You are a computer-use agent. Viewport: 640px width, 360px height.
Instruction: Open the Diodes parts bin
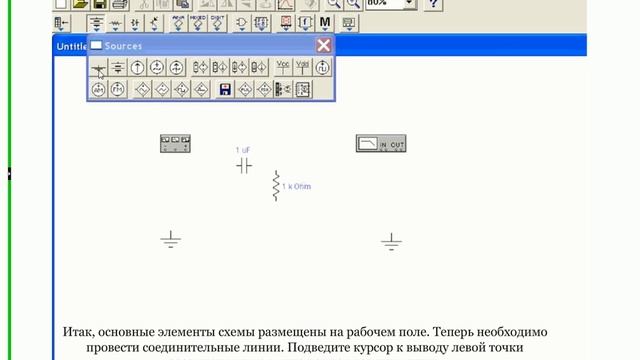(135, 23)
